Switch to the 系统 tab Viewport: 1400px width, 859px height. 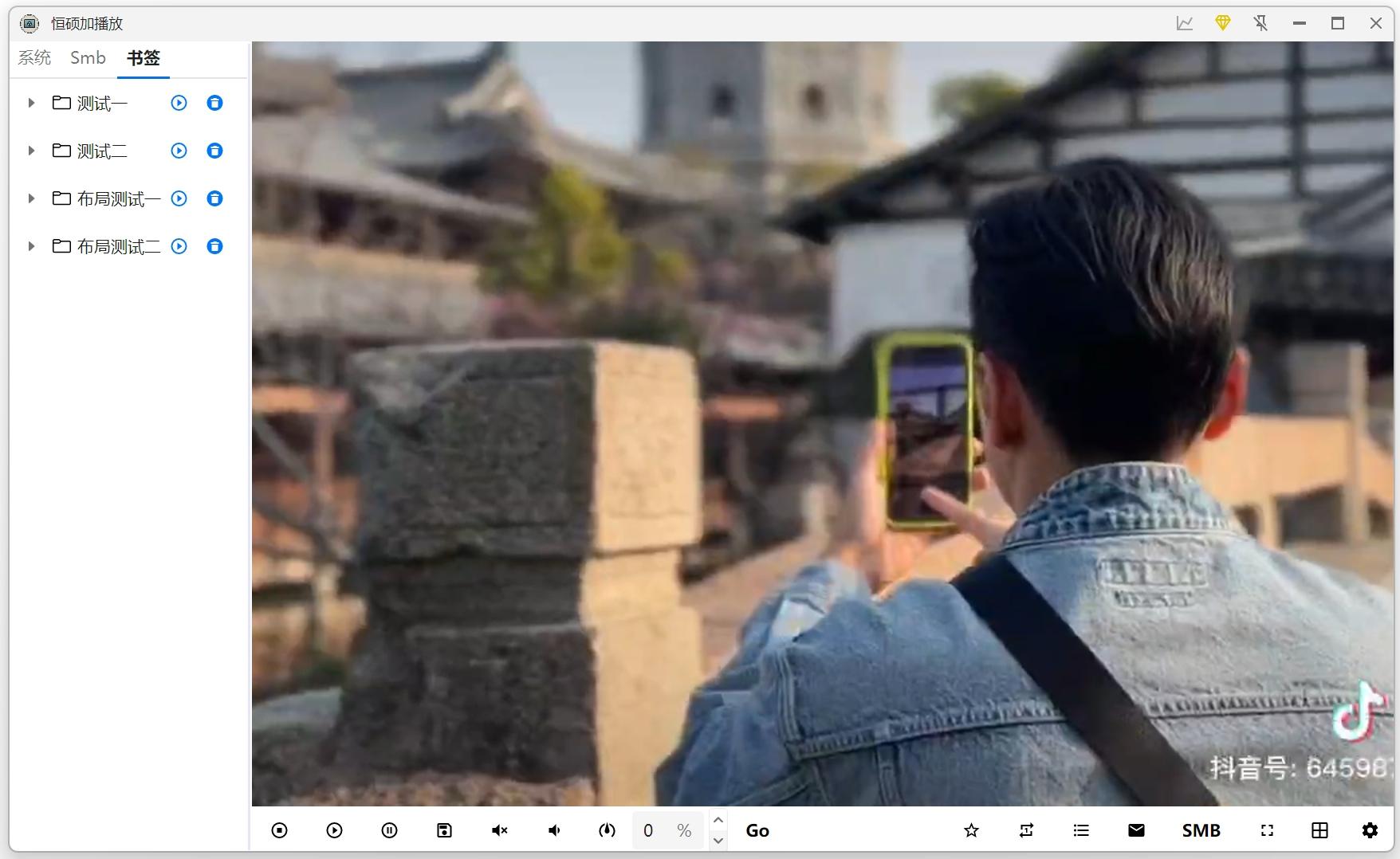coord(34,58)
